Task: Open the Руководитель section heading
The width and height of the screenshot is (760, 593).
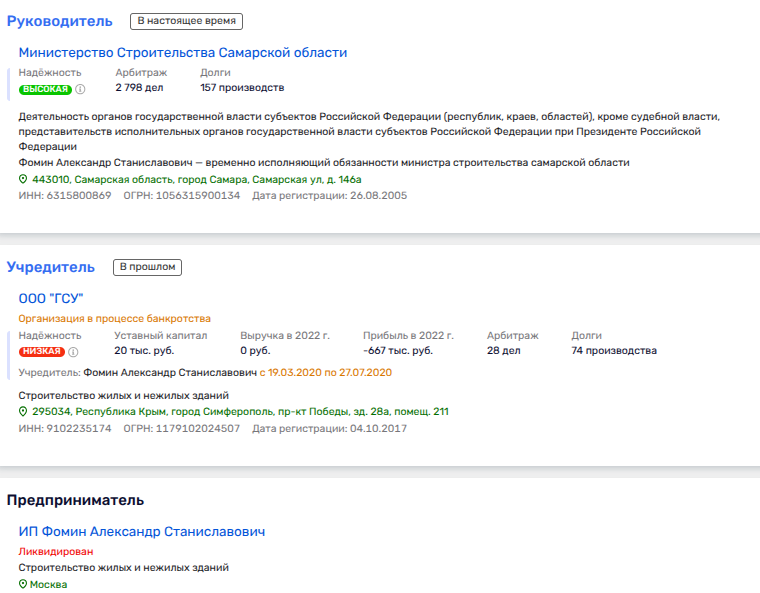Action: tap(60, 21)
